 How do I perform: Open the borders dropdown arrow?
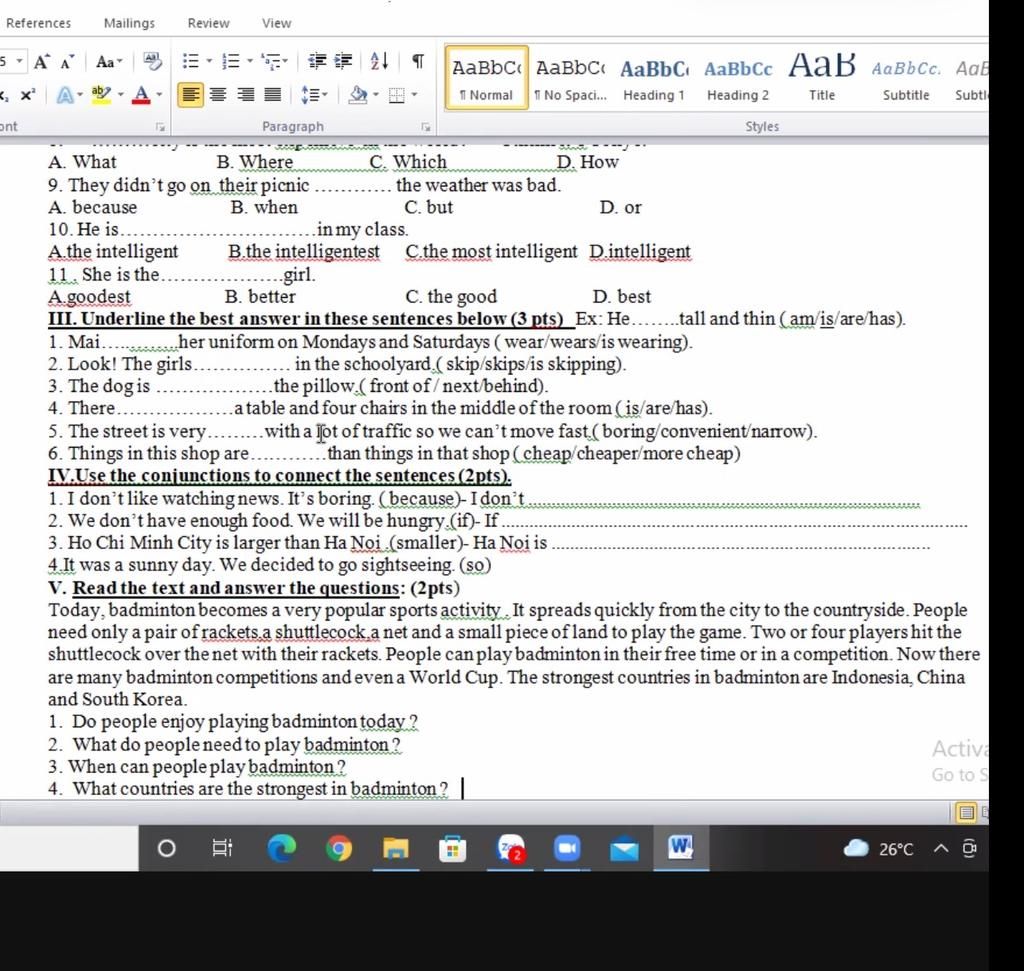(414, 95)
